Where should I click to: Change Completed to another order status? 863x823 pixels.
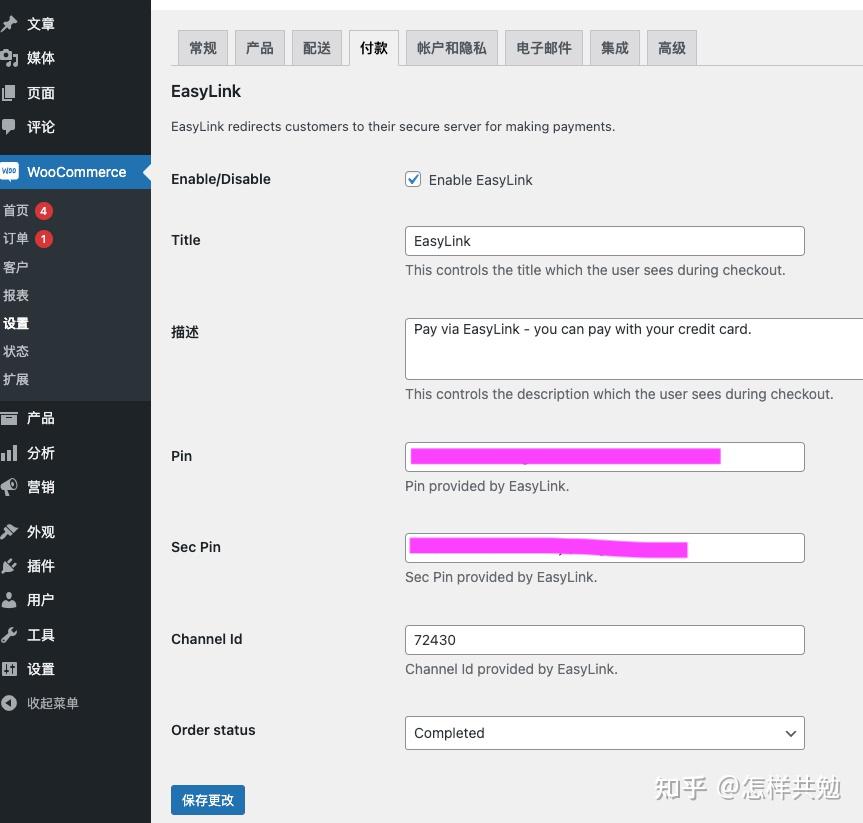[604, 733]
